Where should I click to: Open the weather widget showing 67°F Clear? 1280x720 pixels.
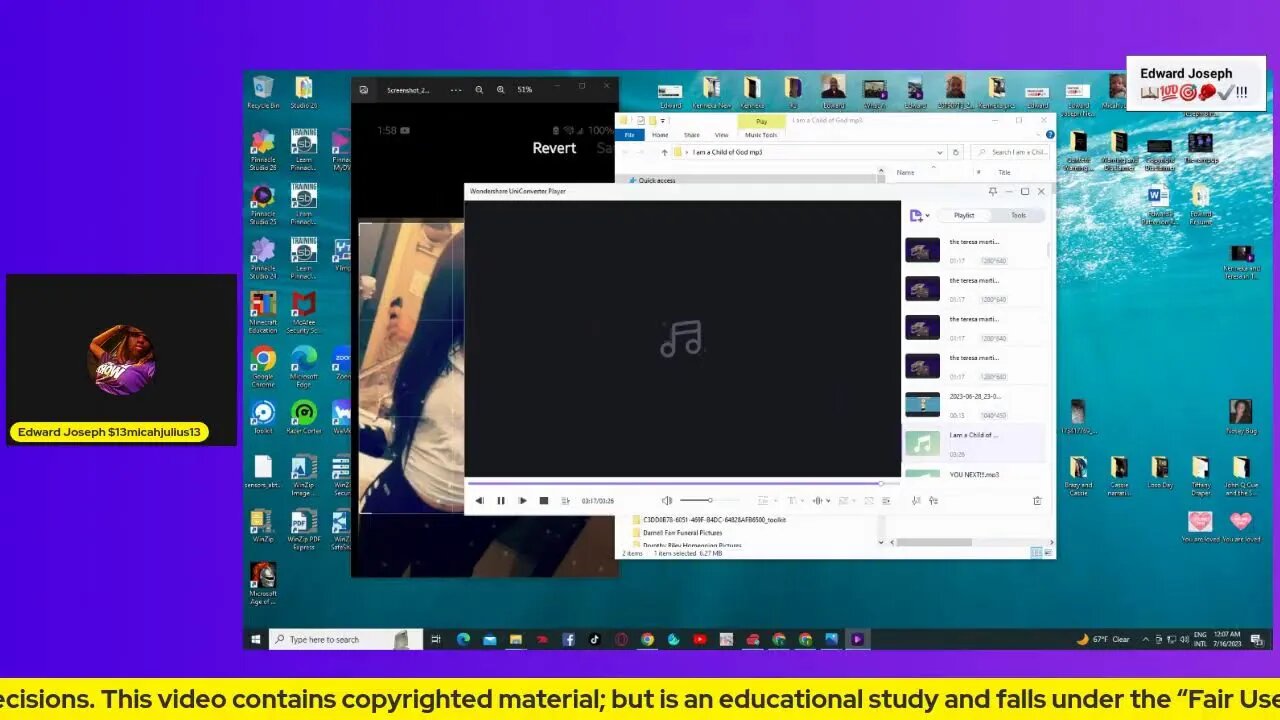[x=1103, y=639]
